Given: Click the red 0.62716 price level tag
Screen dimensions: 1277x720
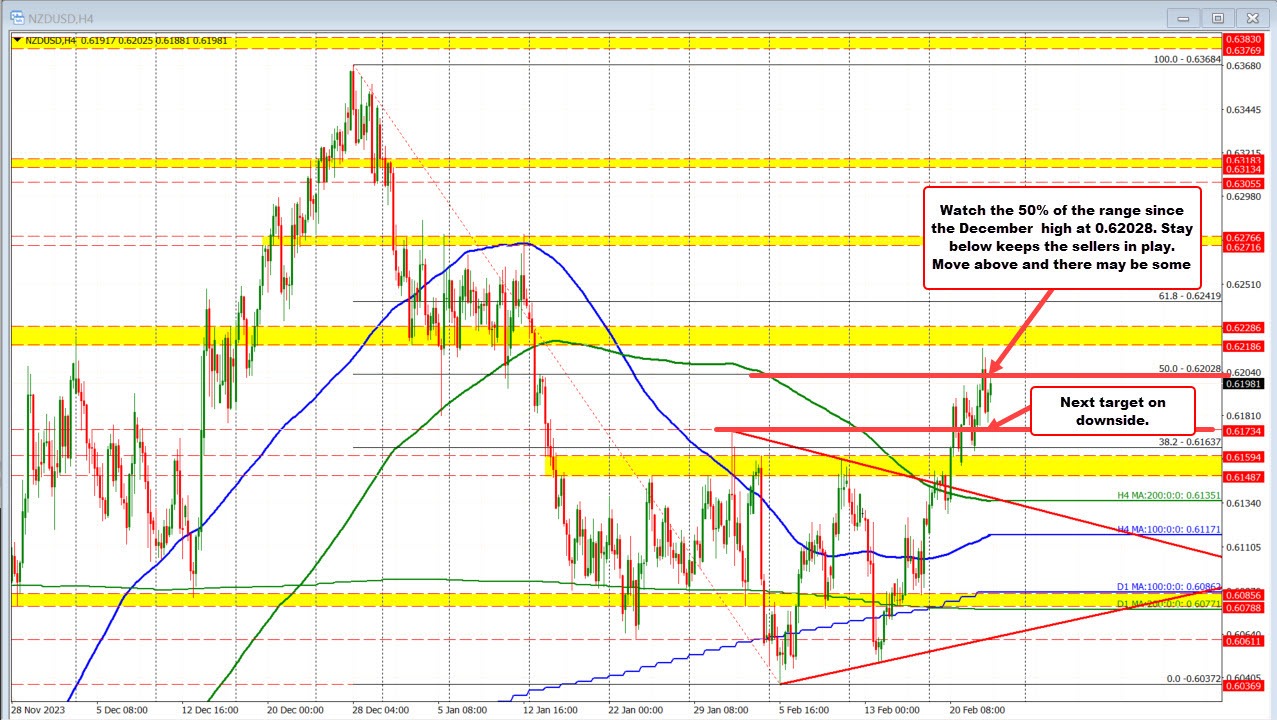Looking at the screenshot, I should (1242, 246).
